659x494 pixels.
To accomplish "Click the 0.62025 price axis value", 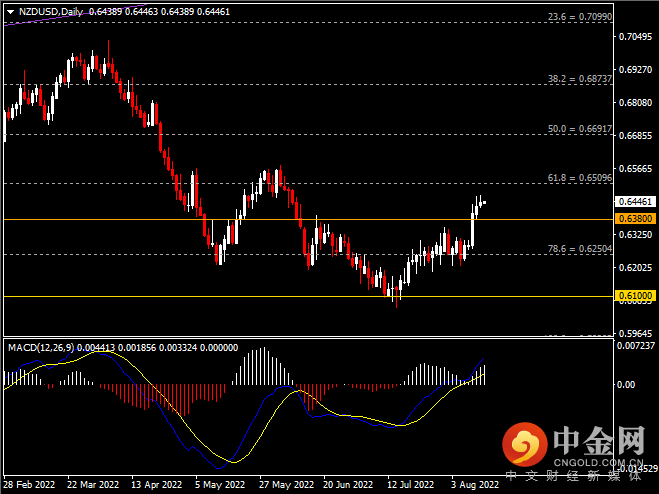I will pos(635,267).
